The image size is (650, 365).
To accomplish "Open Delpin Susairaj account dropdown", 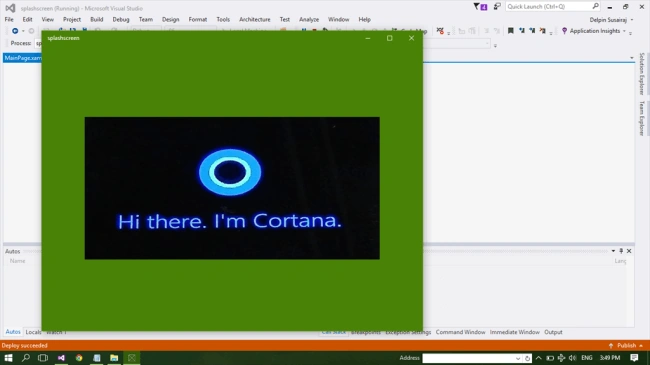I will point(632,19).
